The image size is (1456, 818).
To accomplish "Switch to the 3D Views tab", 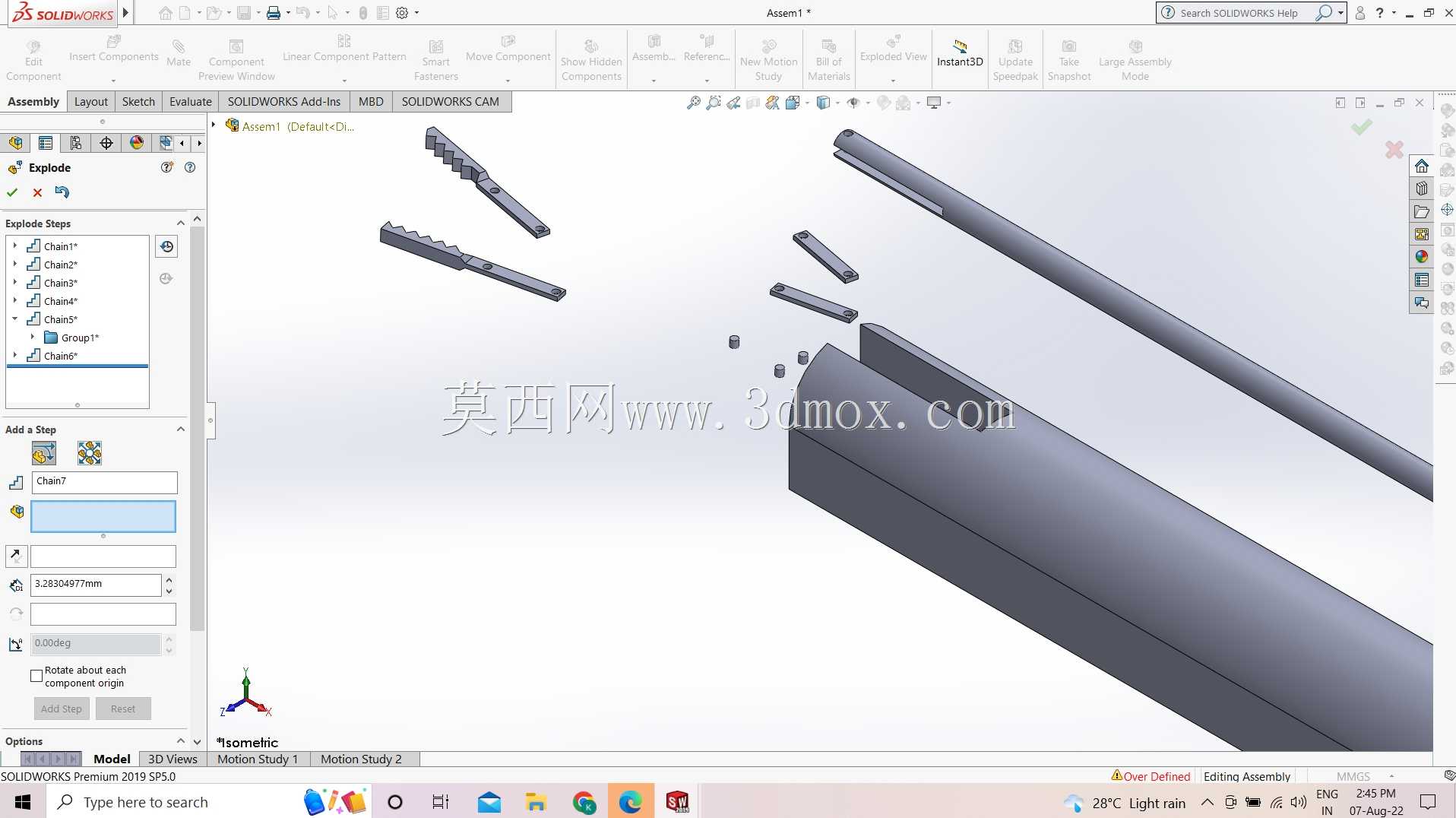I will 173,759.
